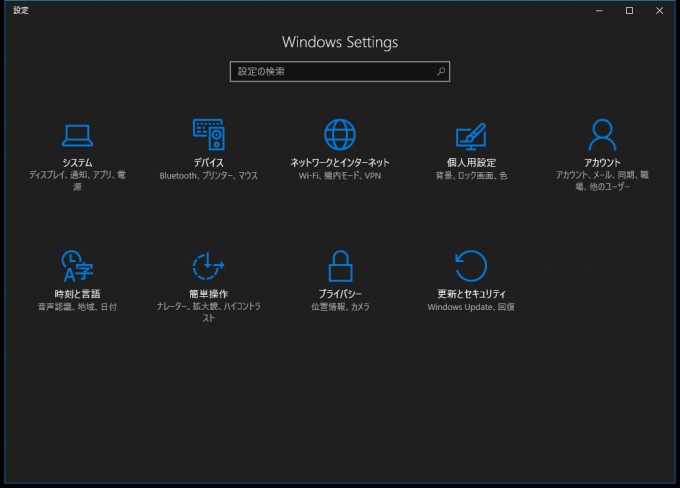Open the 更新とセキュリティ refresh icon
The height and width of the screenshot is (488, 680).
point(471,266)
